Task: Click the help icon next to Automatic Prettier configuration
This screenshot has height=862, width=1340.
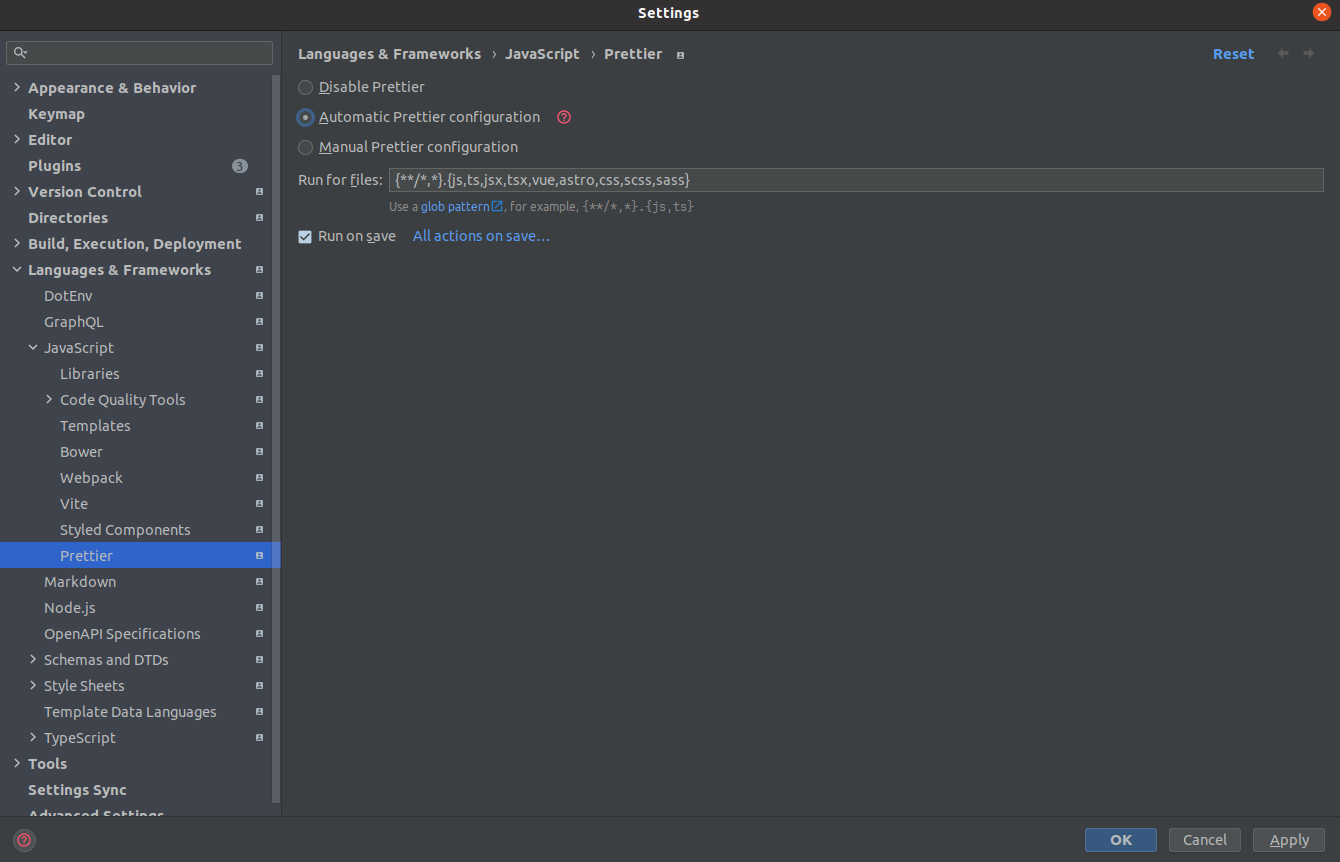Action: 564,117
